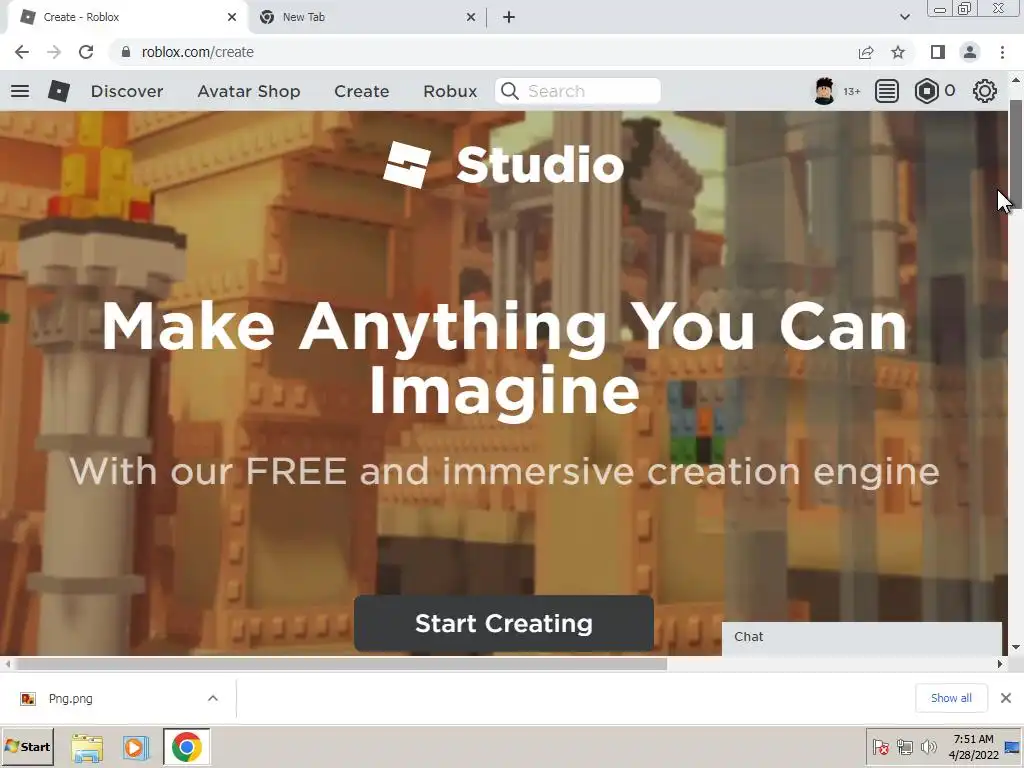
Task: Click the Chrome taskbar icon
Action: 187,747
